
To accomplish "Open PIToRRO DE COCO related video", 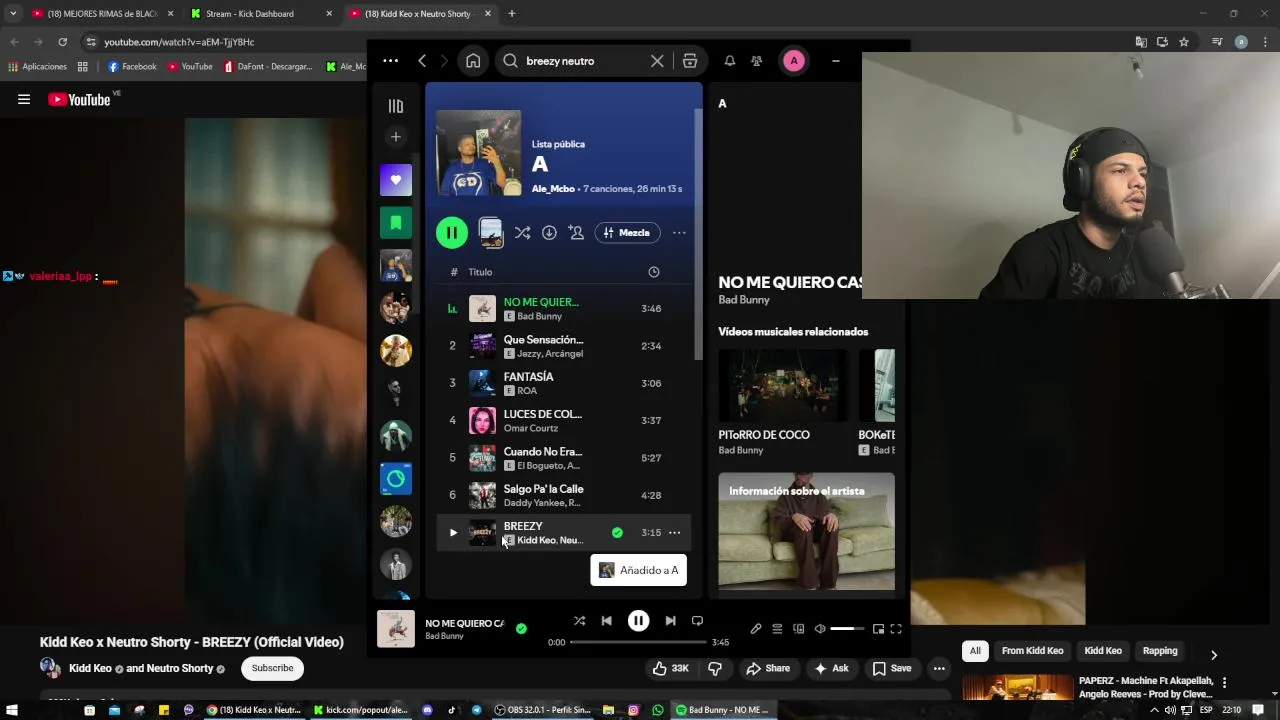I will click(x=782, y=402).
